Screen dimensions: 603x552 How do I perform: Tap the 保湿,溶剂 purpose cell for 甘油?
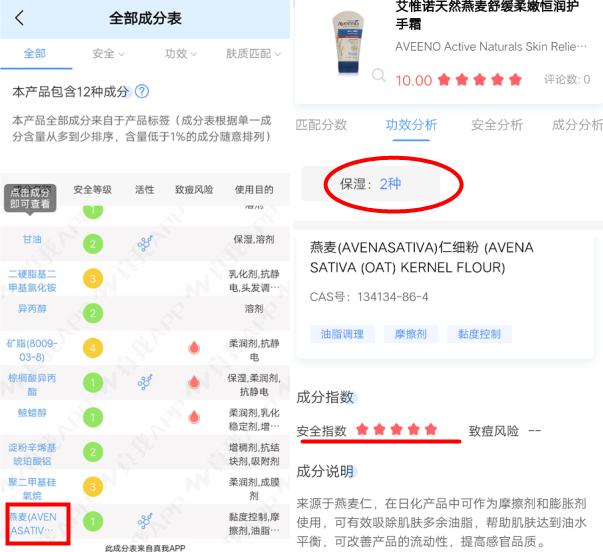click(x=254, y=239)
